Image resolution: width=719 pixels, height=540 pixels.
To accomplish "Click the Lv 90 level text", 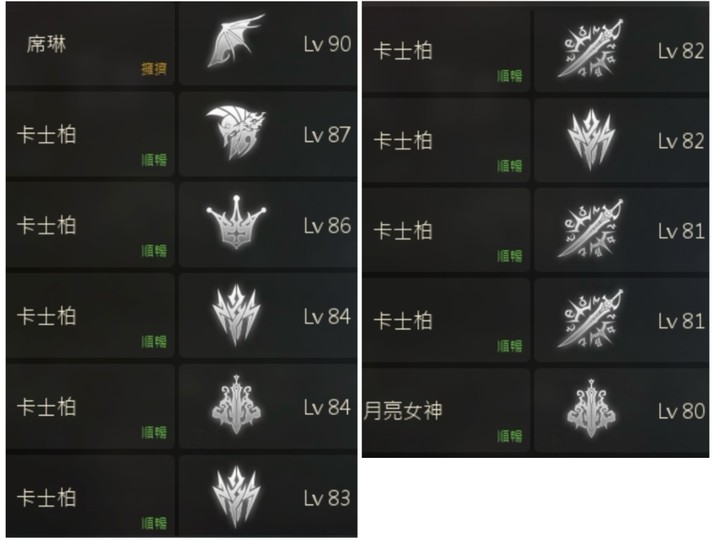I will pyautogui.click(x=327, y=44).
